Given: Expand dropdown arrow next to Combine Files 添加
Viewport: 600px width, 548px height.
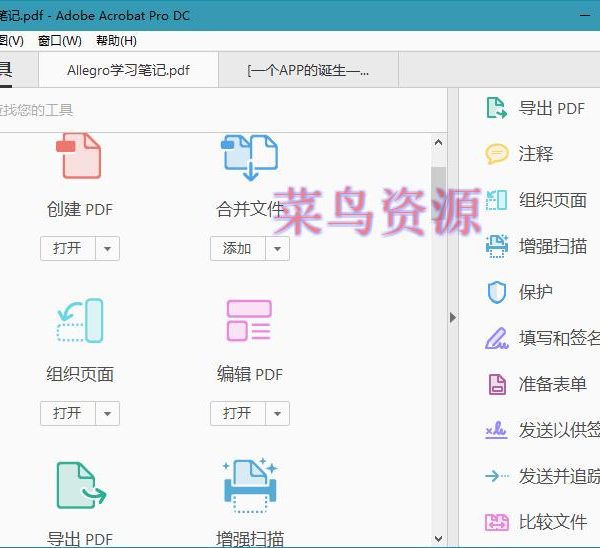Looking at the screenshot, I should 278,248.
